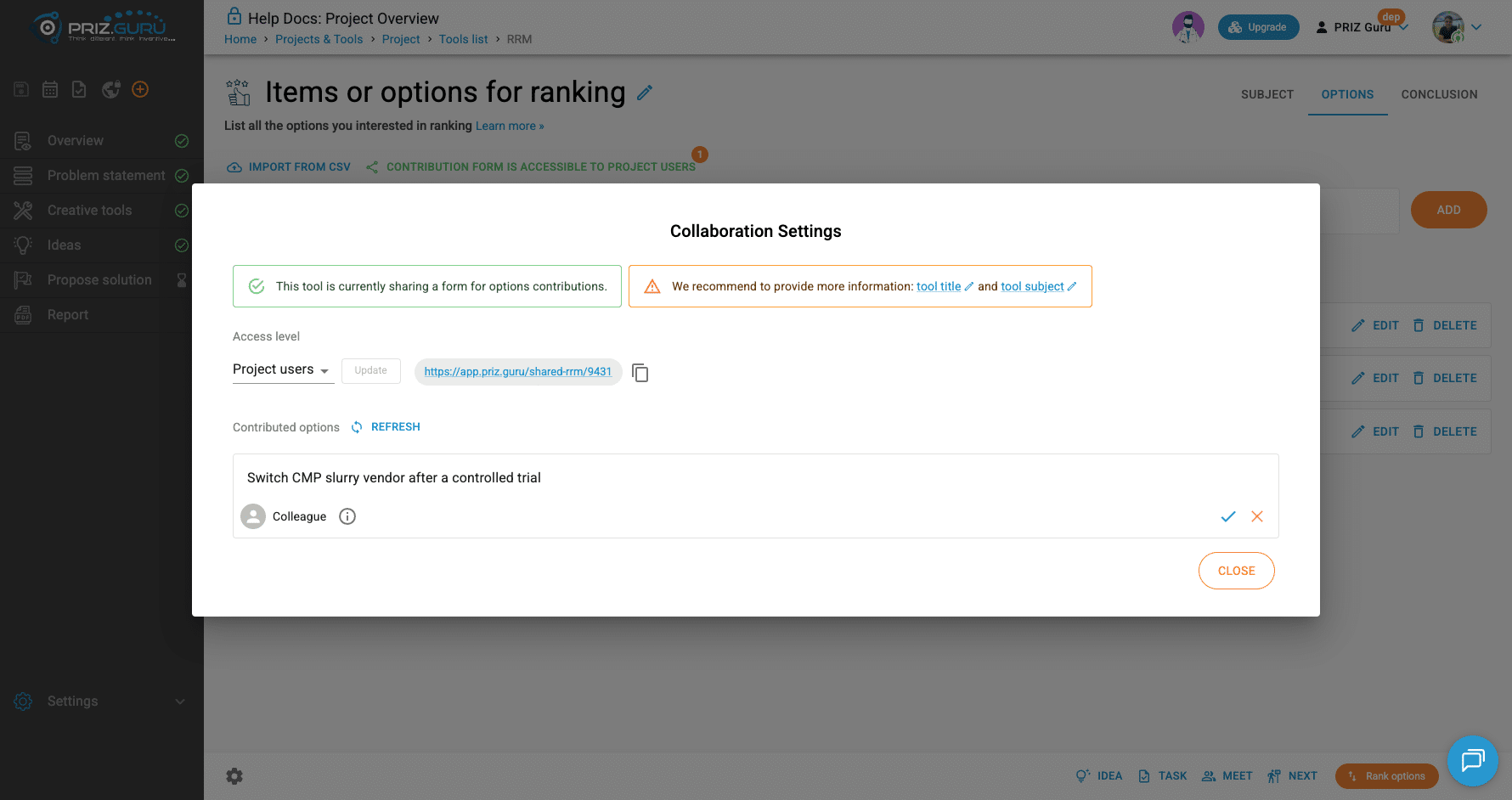The width and height of the screenshot is (1512, 800).
Task: Copy the shared form link icon
Action: coord(640,373)
